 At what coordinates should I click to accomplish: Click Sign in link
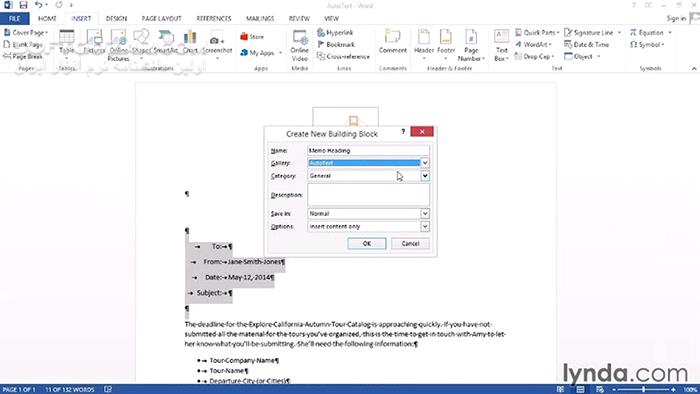676,18
